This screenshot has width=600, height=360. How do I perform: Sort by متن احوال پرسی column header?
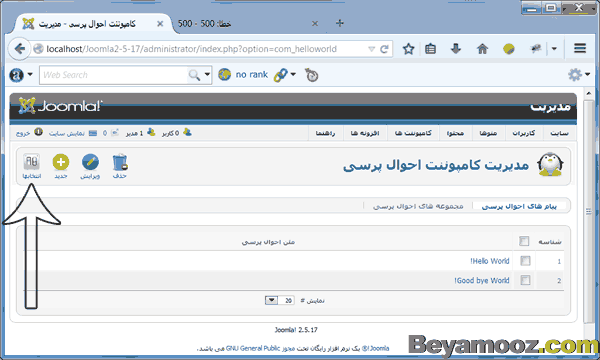pos(268,242)
